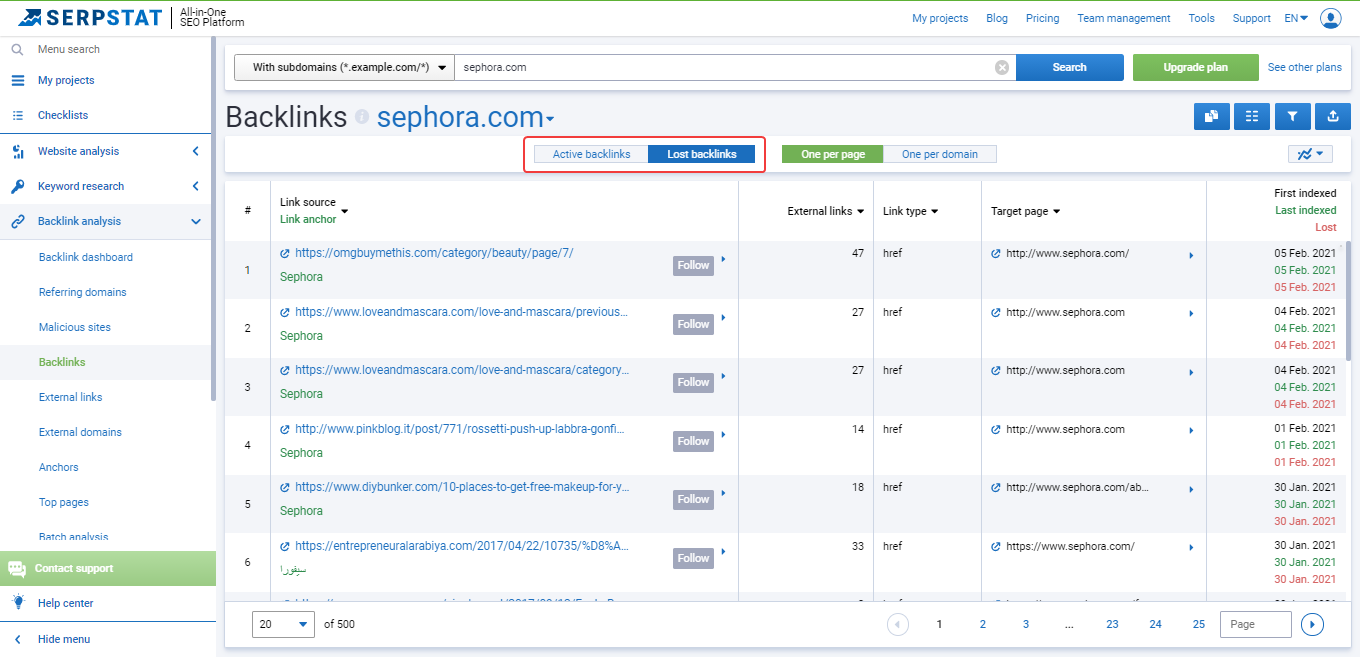Click the blue Search button

[x=1069, y=67]
